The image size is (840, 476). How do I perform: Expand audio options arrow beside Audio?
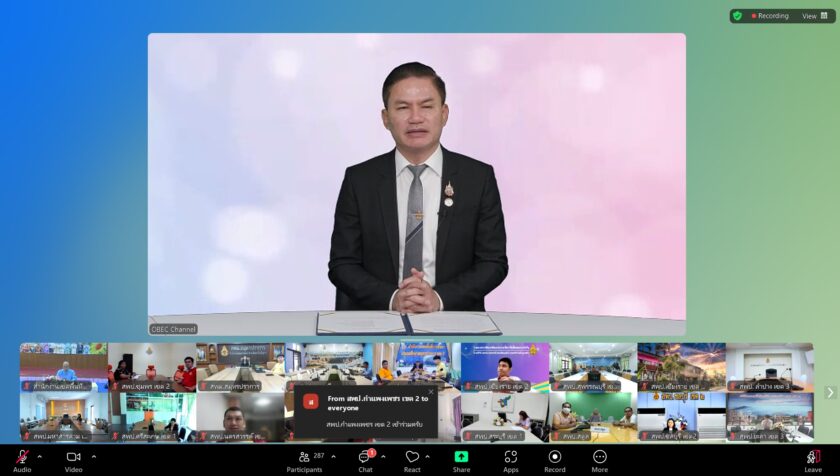pyautogui.click(x=40, y=456)
